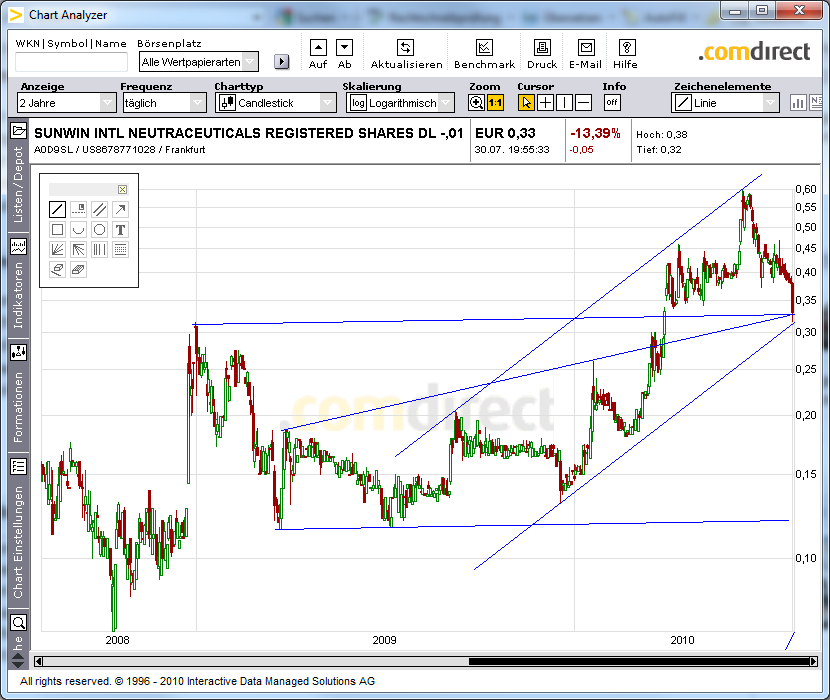Toggle the bar chart volume icon

(x=798, y=103)
